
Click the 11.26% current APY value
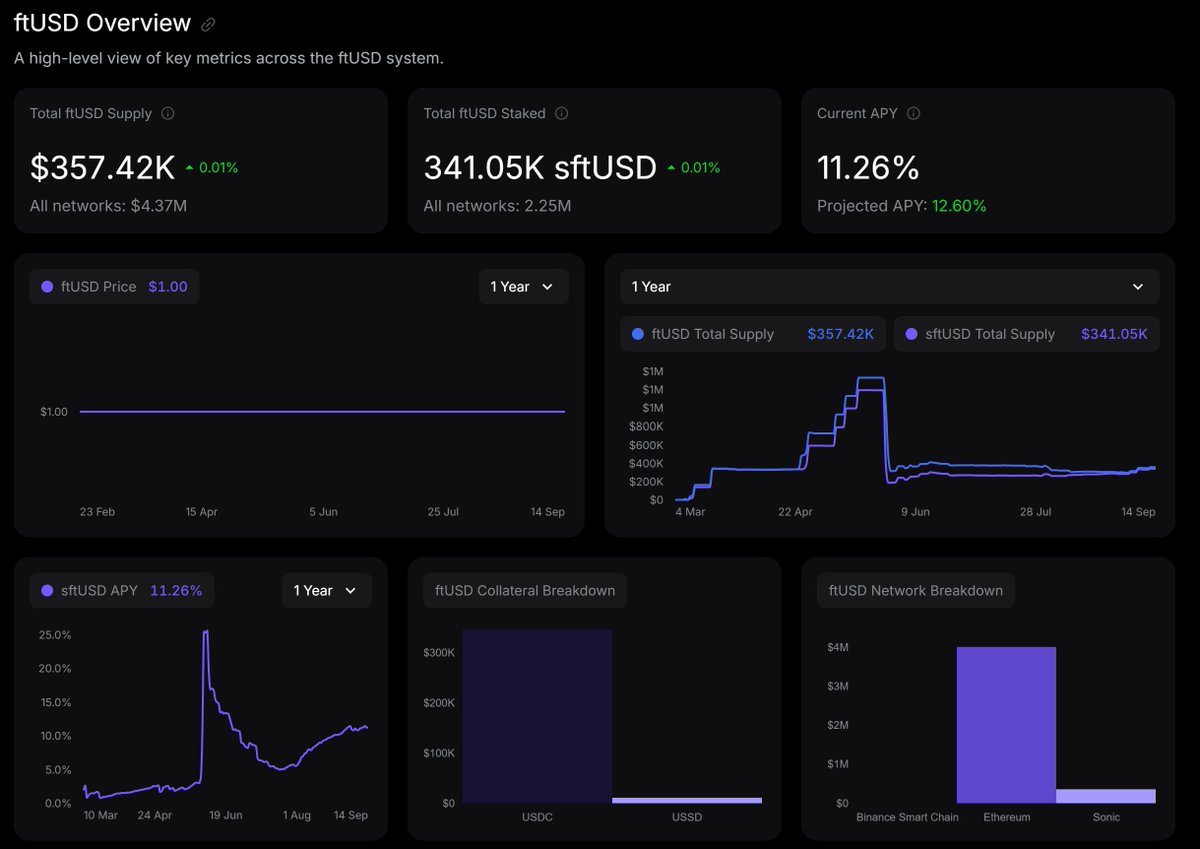coord(868,168)
